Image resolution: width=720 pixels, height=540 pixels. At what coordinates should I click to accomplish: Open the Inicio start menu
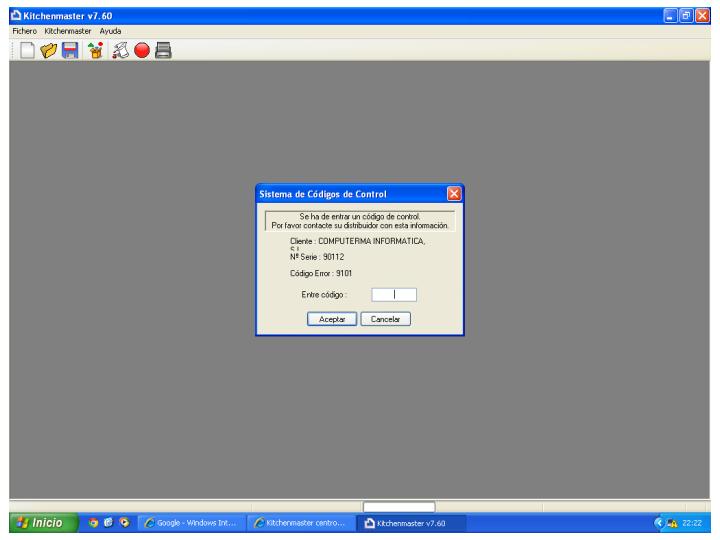[44, 523]
